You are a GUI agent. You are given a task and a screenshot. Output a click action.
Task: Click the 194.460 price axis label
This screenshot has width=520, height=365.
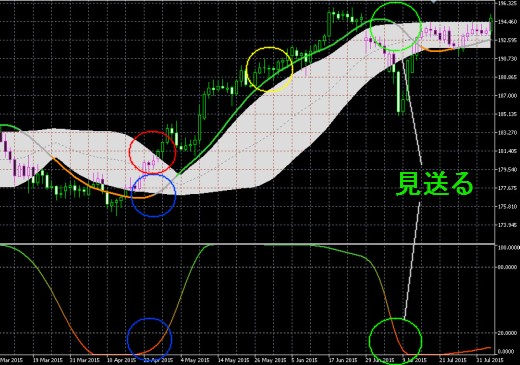click(507, 22)
